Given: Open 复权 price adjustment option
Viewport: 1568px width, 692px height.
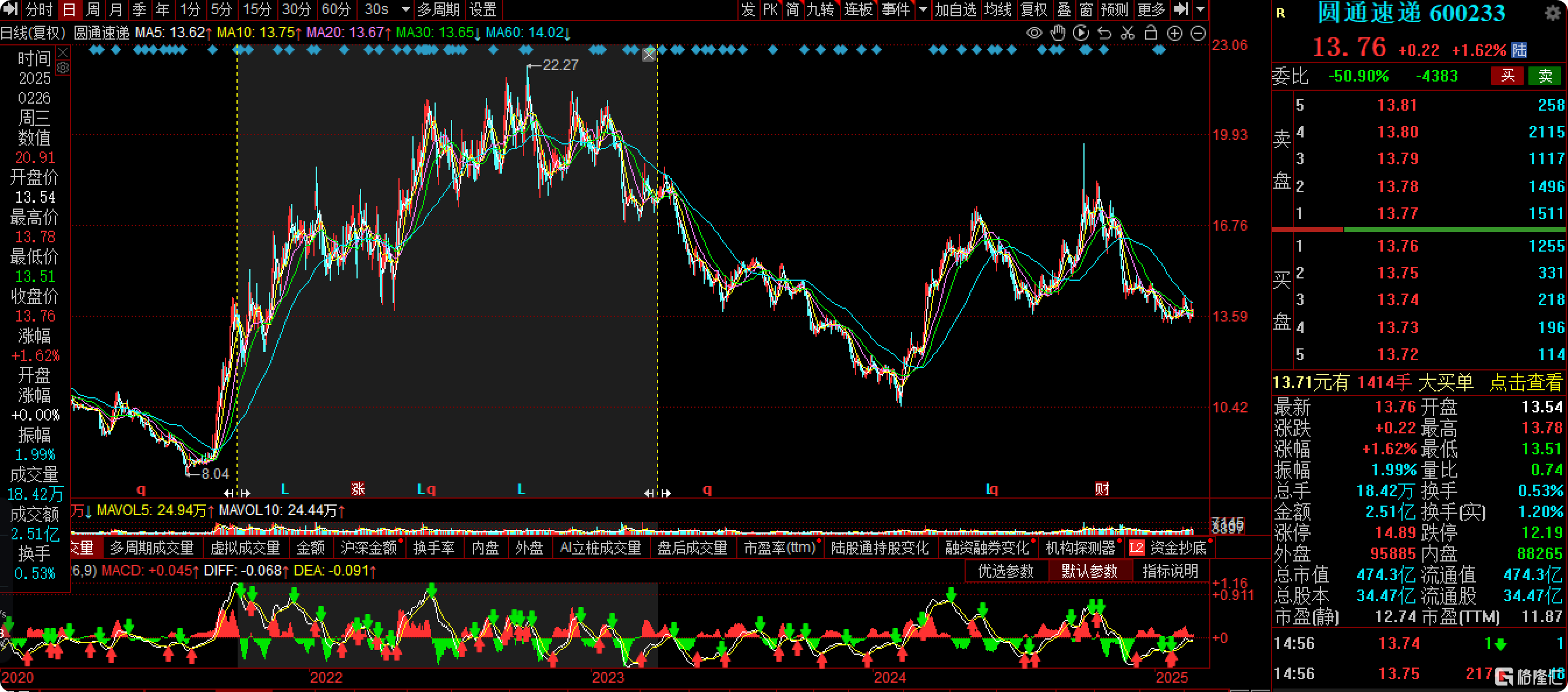Looking at the screenshot, I should click(x=1034, y=9).
